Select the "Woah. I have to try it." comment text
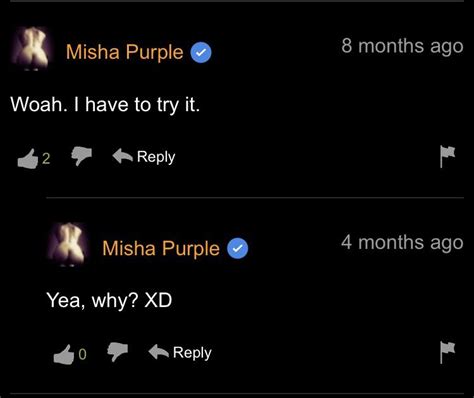Screen dimensions: 474x398 tap(105, 105)
